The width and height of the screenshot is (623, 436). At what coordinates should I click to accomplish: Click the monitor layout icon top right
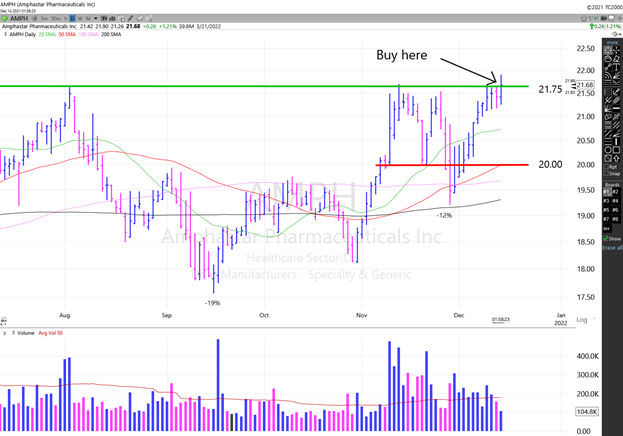(x=611, y=18)
